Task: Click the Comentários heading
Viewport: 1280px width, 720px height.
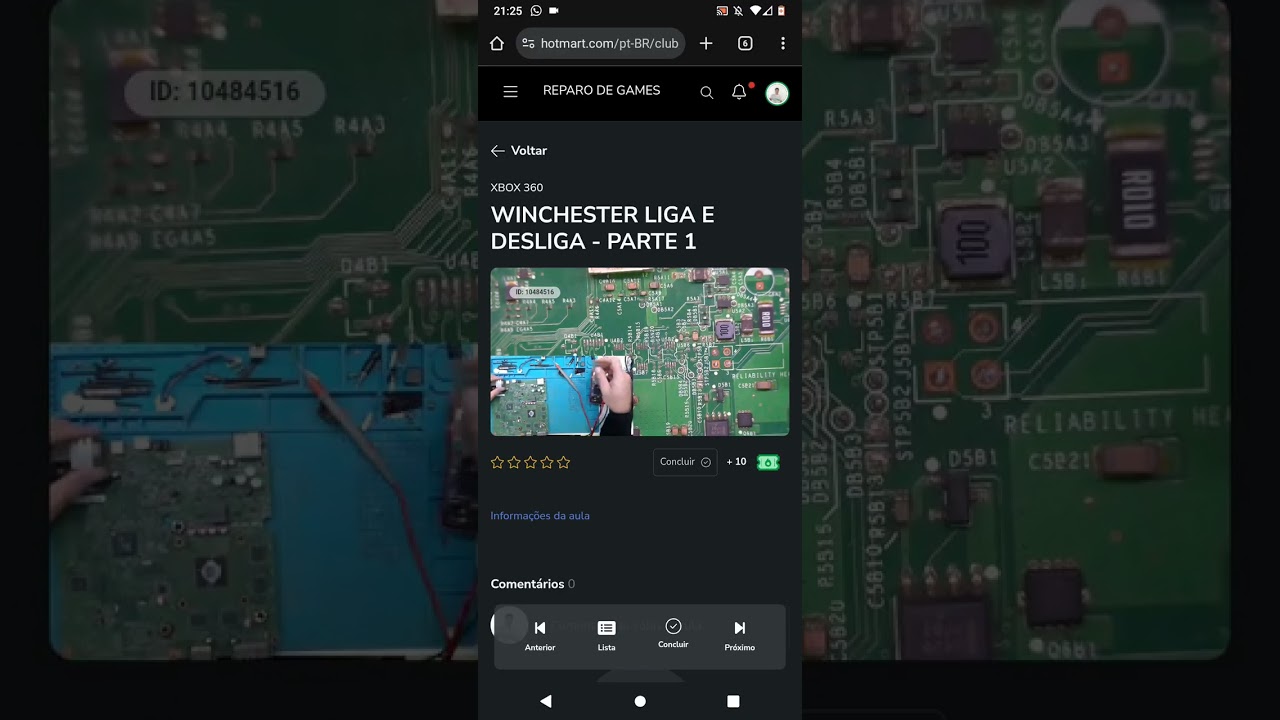Action: click(x=527, y=584)
